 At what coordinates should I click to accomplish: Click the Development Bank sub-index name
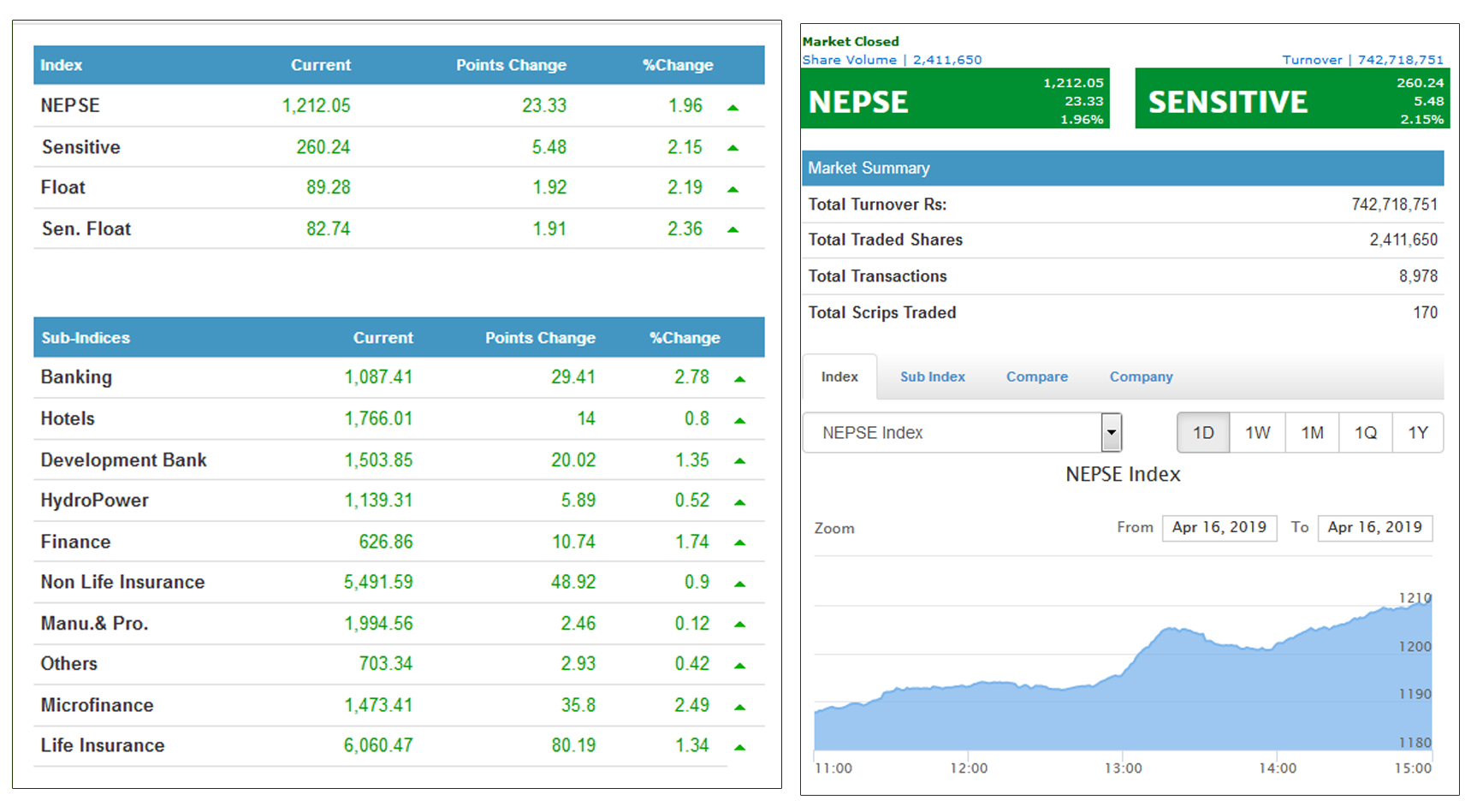coord(123,460)
